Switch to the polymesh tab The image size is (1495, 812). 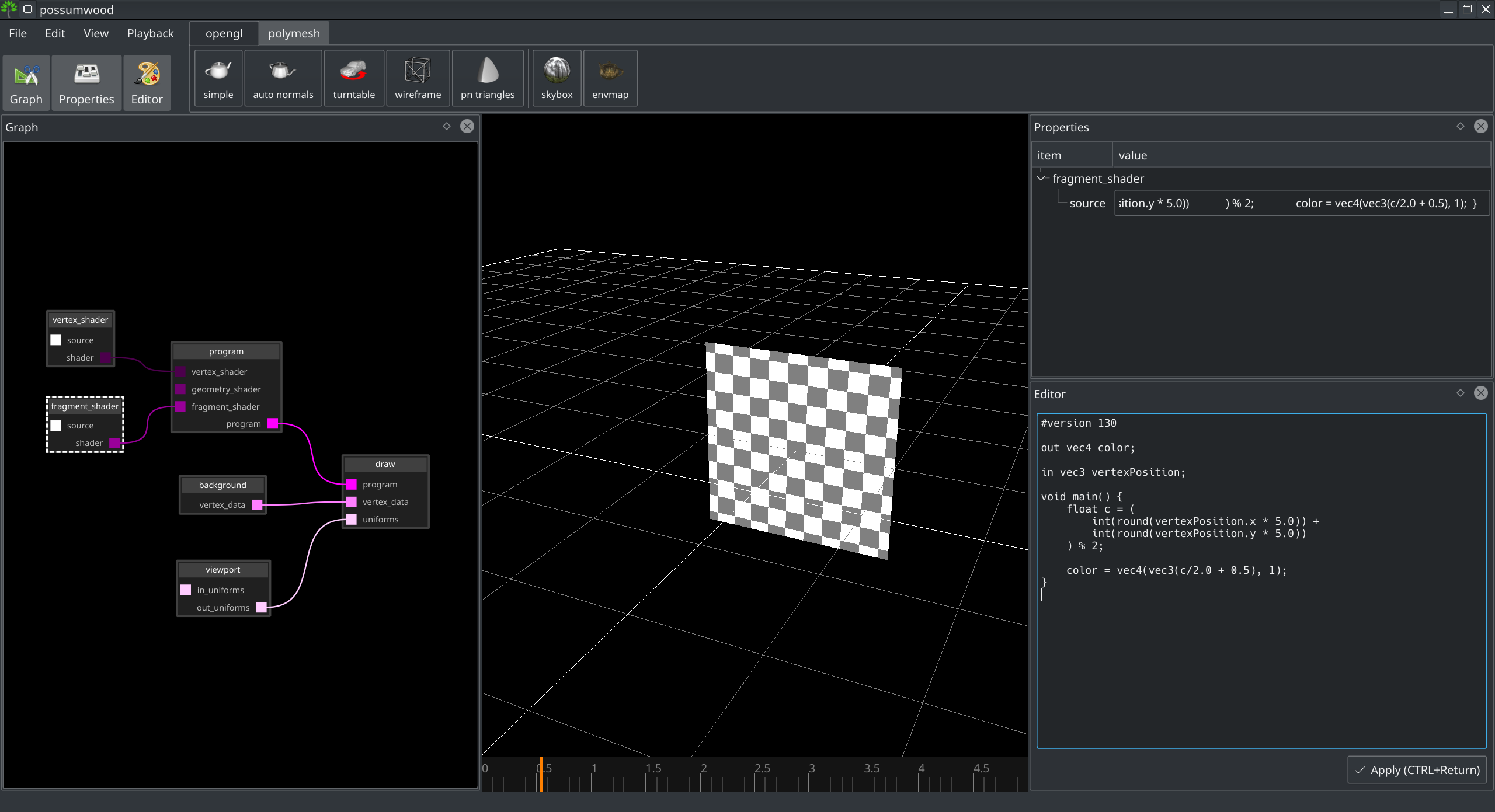pyautogui.click(x=293, y=33)
